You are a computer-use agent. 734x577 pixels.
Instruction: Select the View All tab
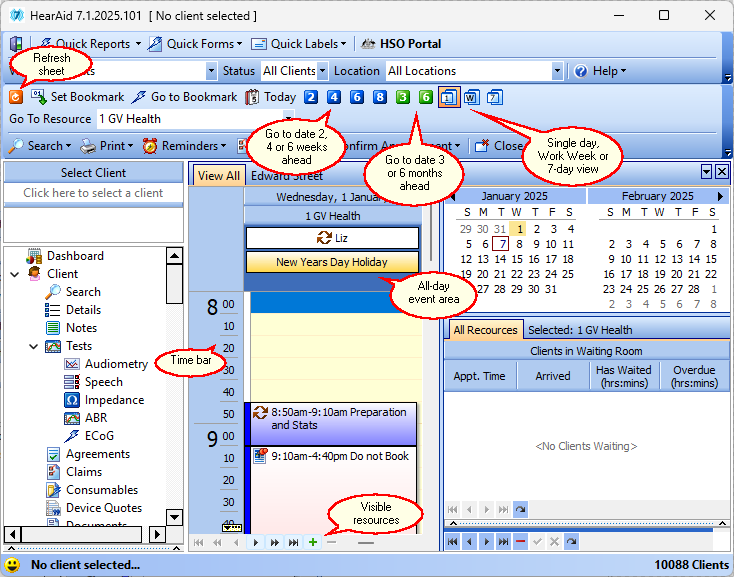(219, 176)
